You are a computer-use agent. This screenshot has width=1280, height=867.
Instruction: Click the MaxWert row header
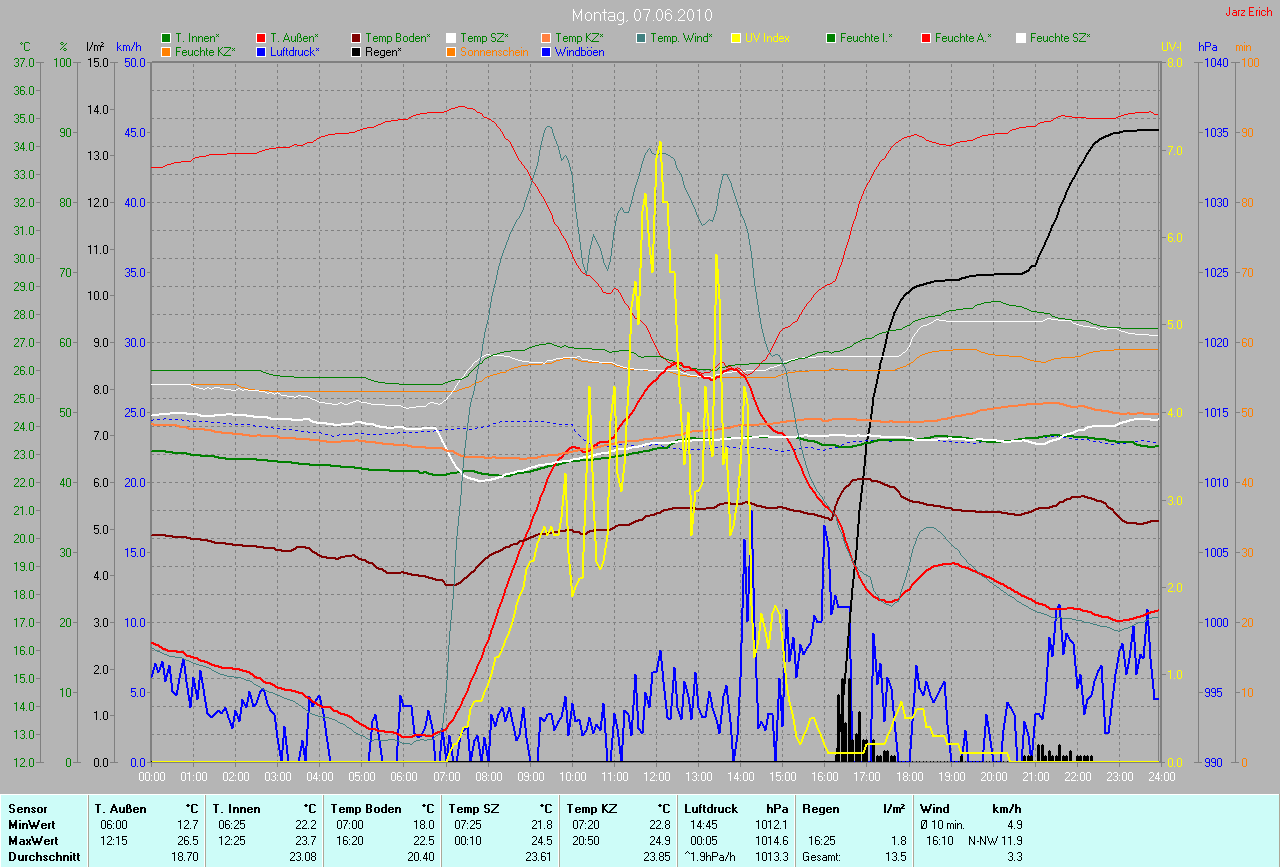tap(34, 840)
